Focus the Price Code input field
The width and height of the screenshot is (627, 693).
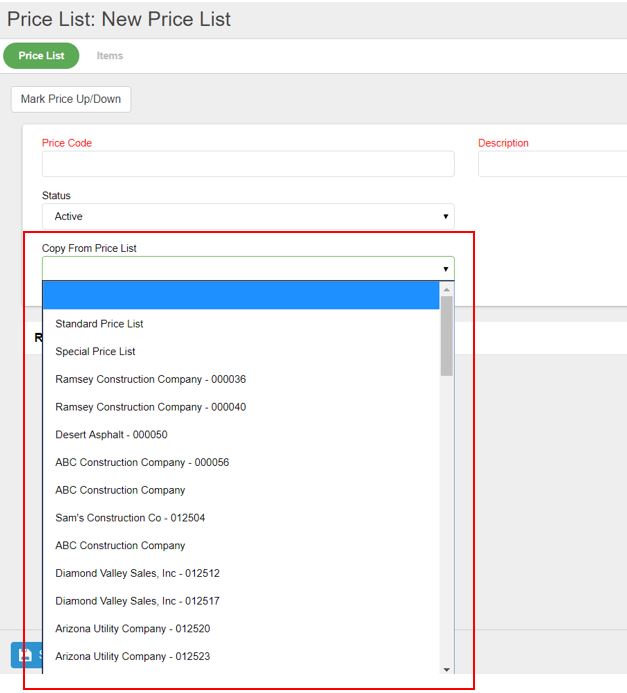point(248,164)
